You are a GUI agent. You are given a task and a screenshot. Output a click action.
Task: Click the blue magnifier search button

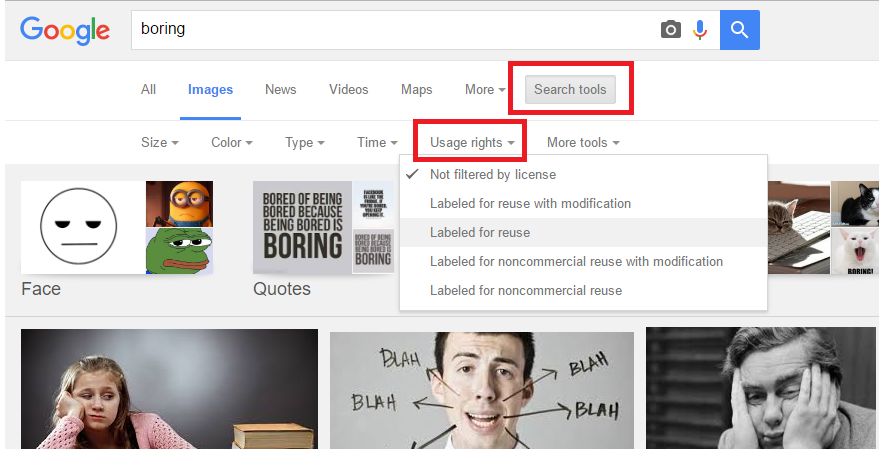[x=739, y=30]
